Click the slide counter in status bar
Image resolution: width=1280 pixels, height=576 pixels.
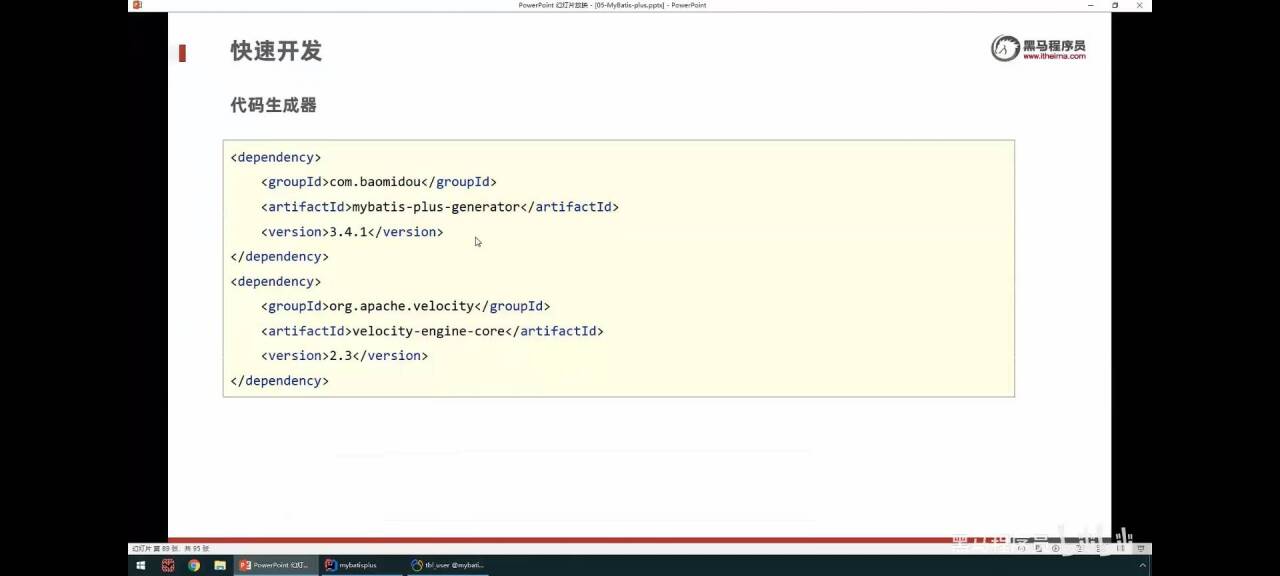coord(170,548)
